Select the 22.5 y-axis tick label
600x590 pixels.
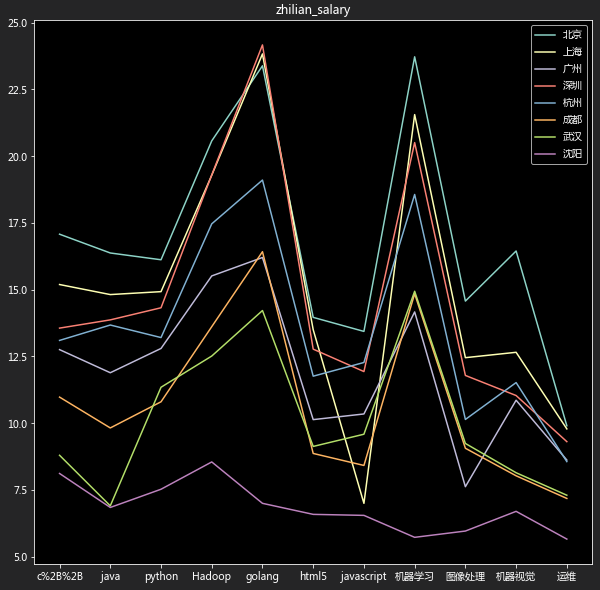[x=18, y=90]
